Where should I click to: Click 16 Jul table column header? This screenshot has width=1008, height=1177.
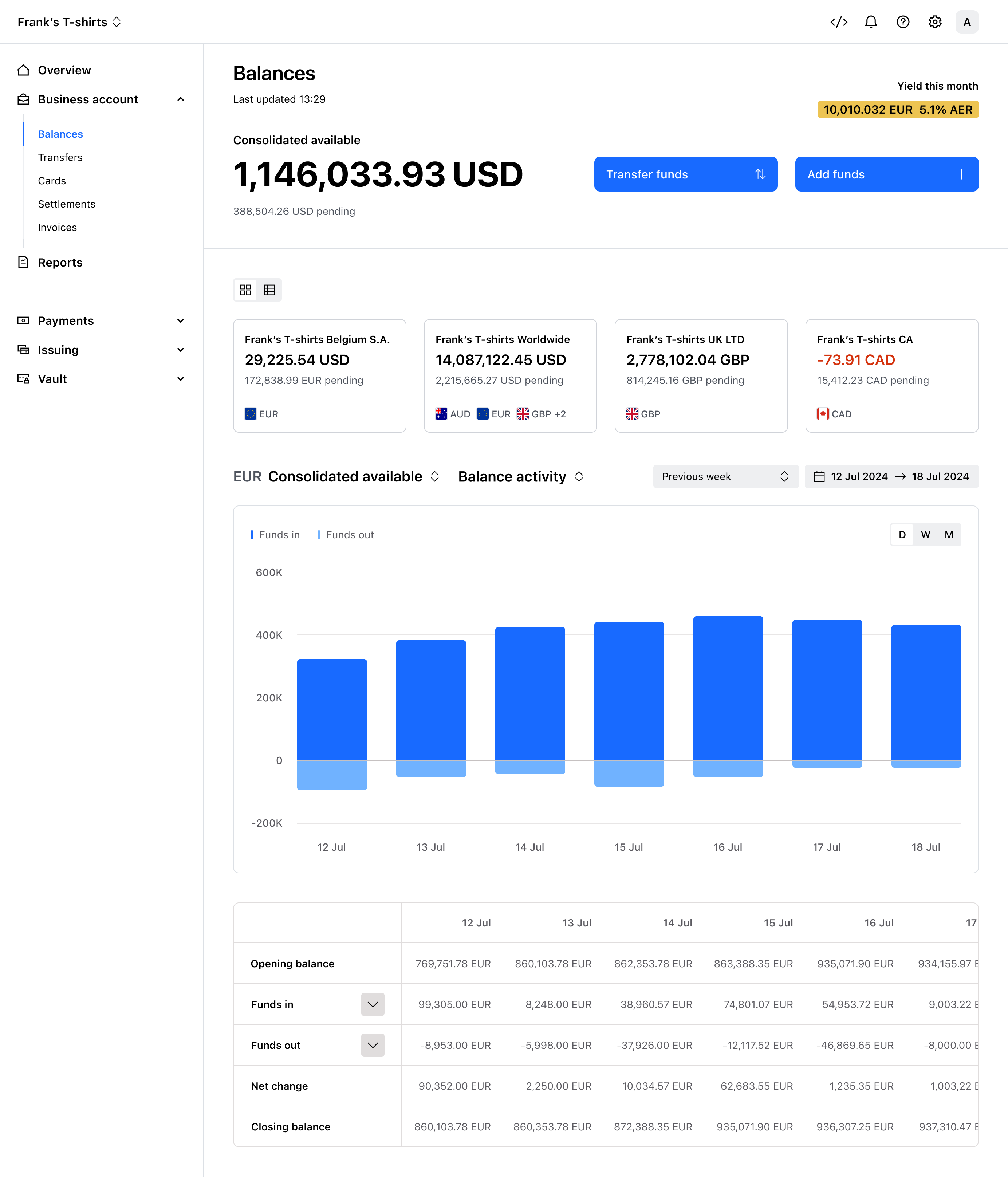[878, 923]
